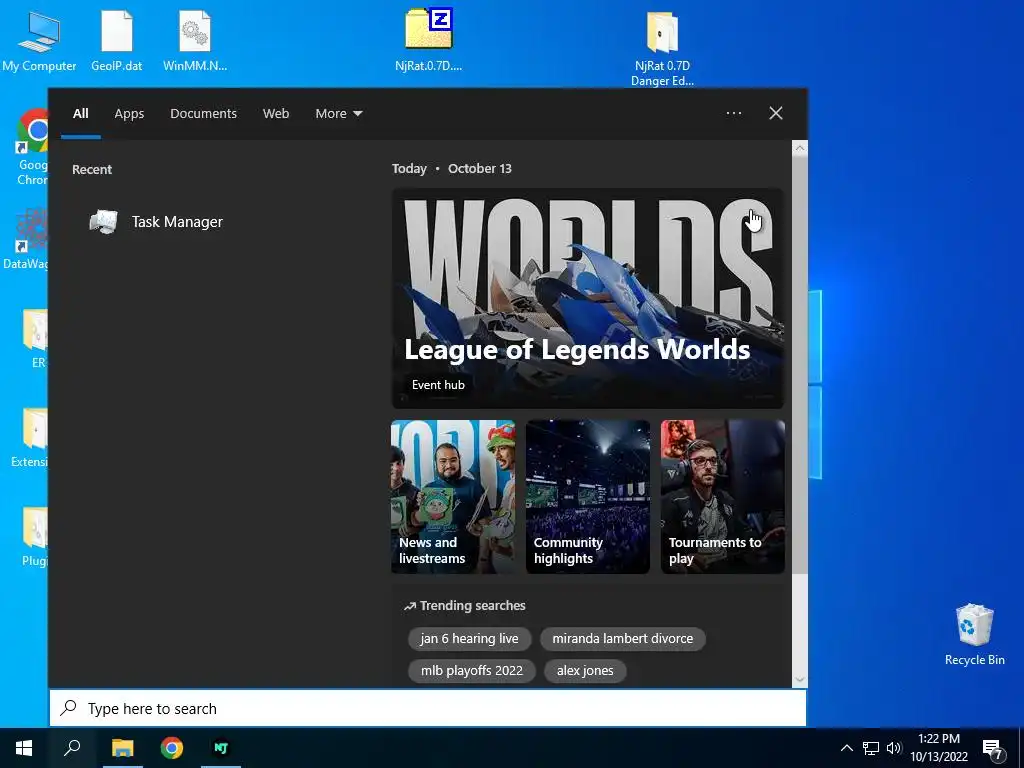The image size is (1024, 768).
Task: Open taskbar clock showing 1:22 PM
Action: click(939, 748)
